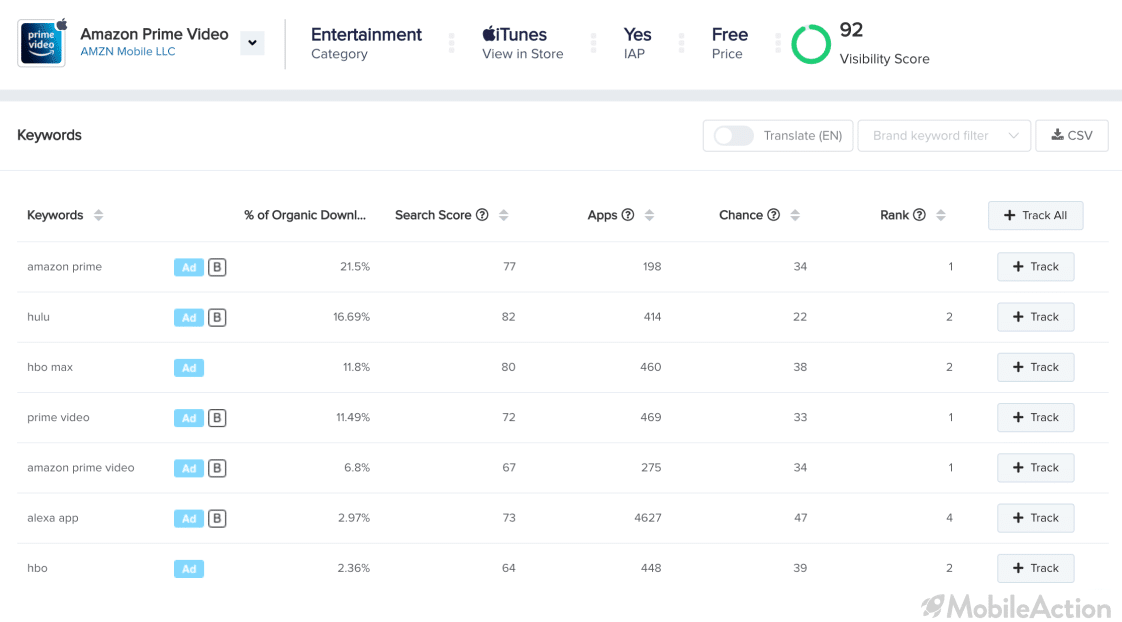
Task: Click the 92 visibility score number
Action: [852, 30]
